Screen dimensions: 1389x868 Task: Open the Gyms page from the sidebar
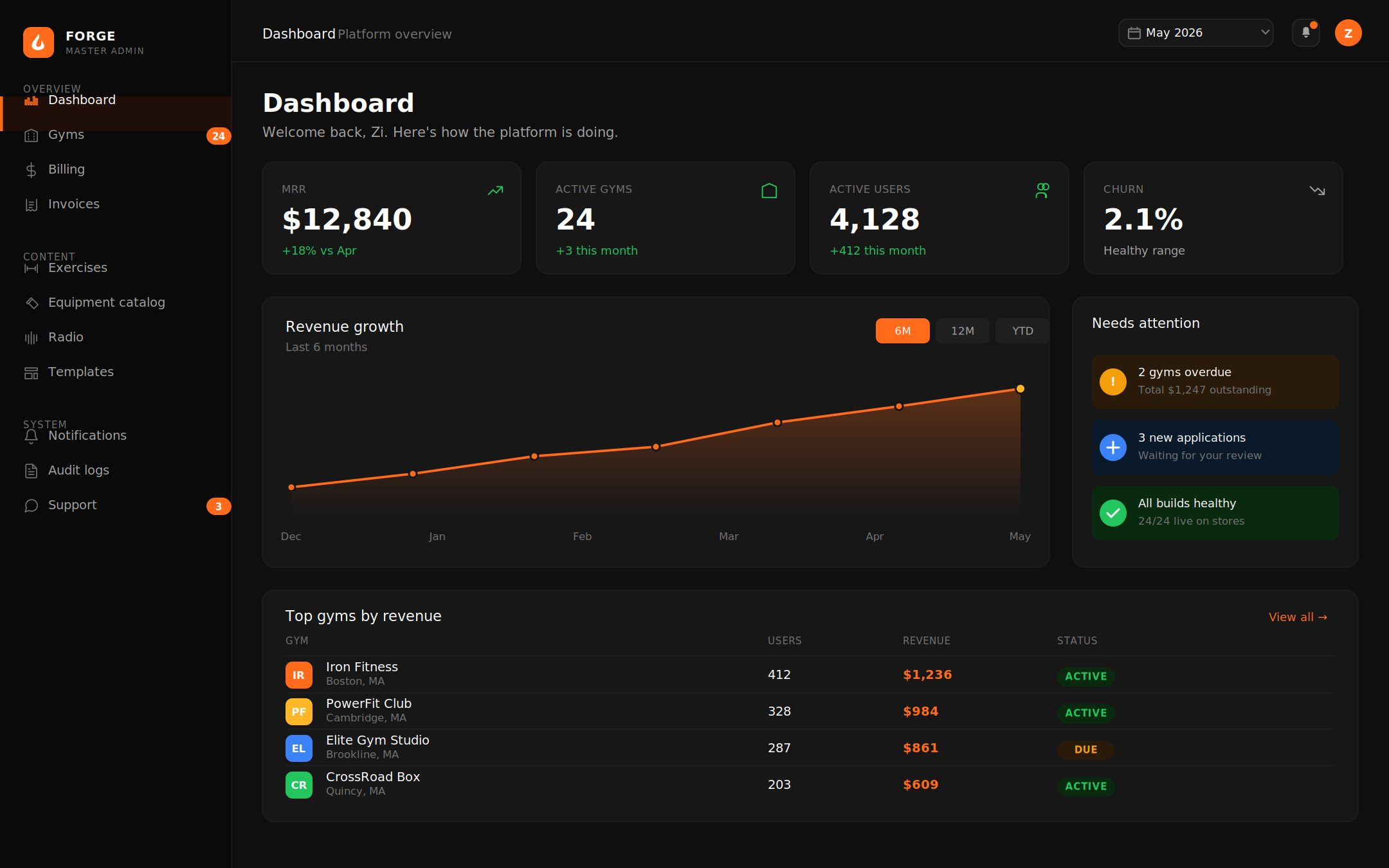click(x=116, y=135)
